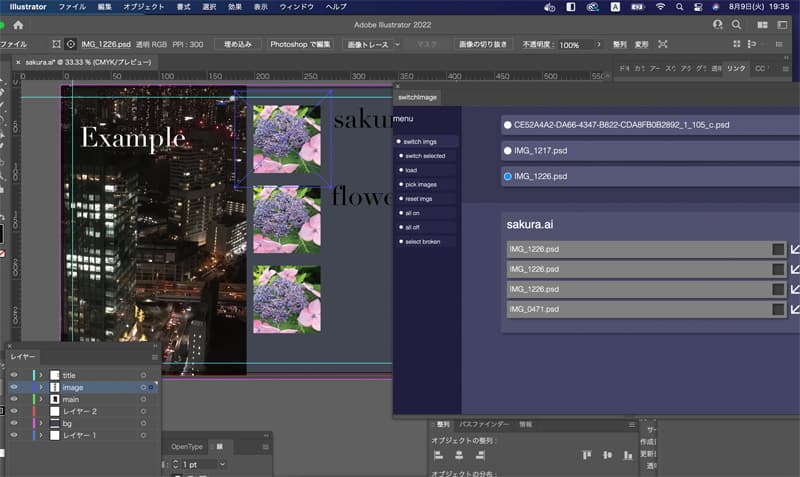Tick the checkbox on IMG_0471.psd row
The width and height of the screenshot is (800, 477).
click(x=778, y=309)
